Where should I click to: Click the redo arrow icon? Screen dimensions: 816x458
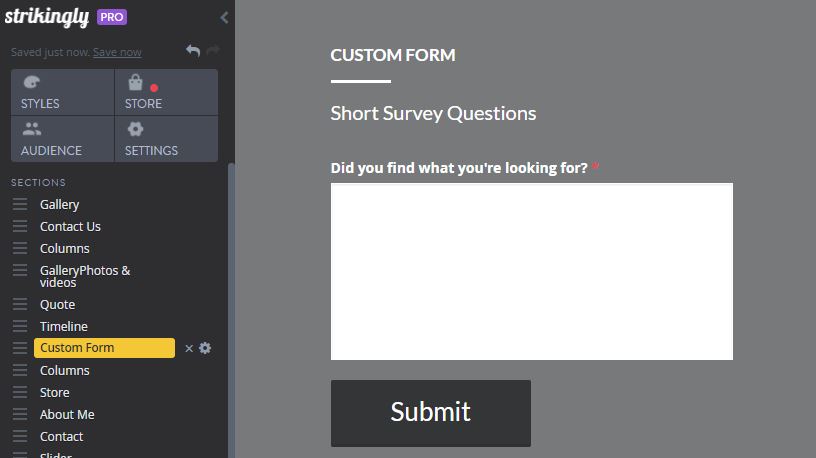pos(213,50)
